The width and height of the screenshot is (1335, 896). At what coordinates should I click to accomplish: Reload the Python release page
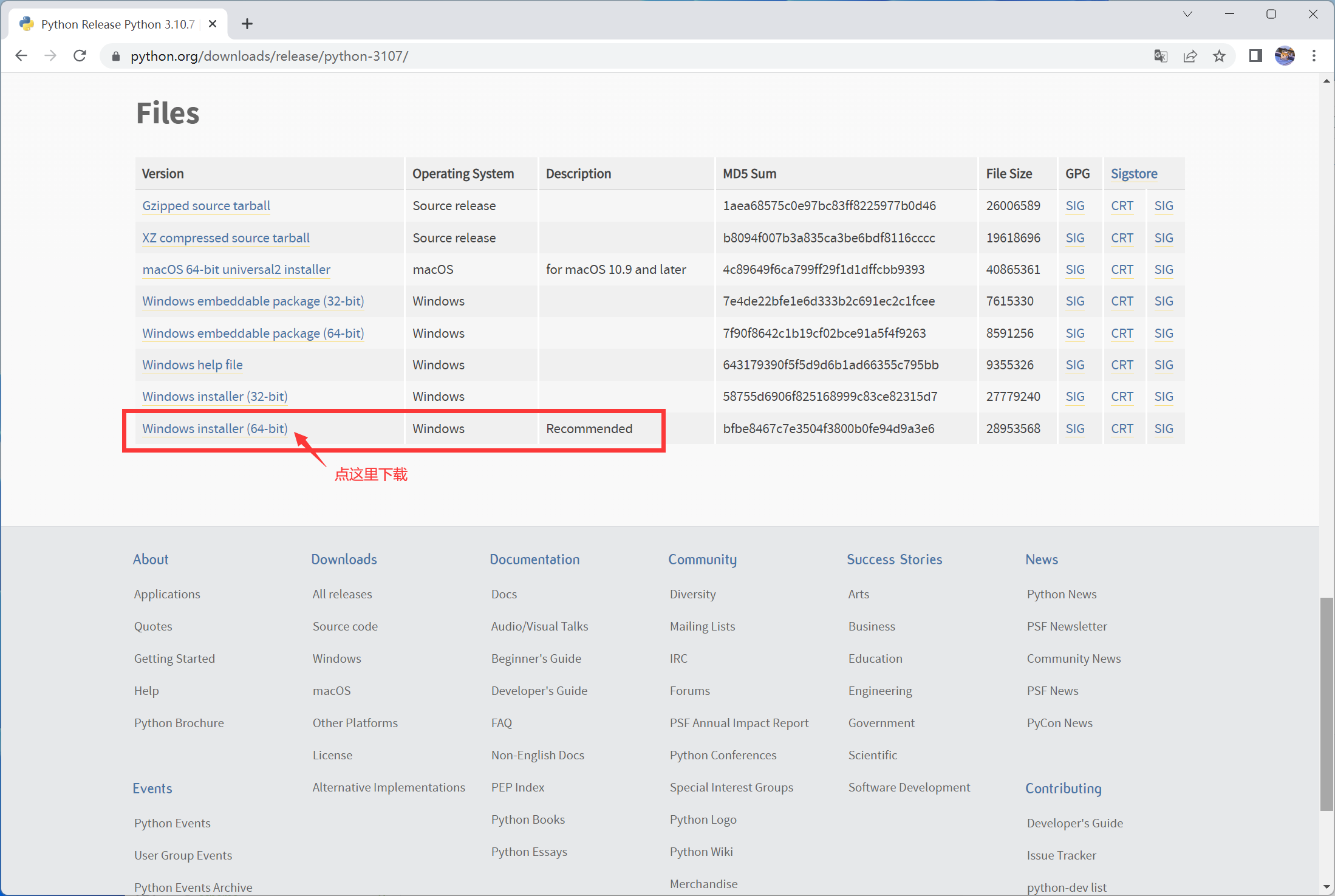click(80, 56)
